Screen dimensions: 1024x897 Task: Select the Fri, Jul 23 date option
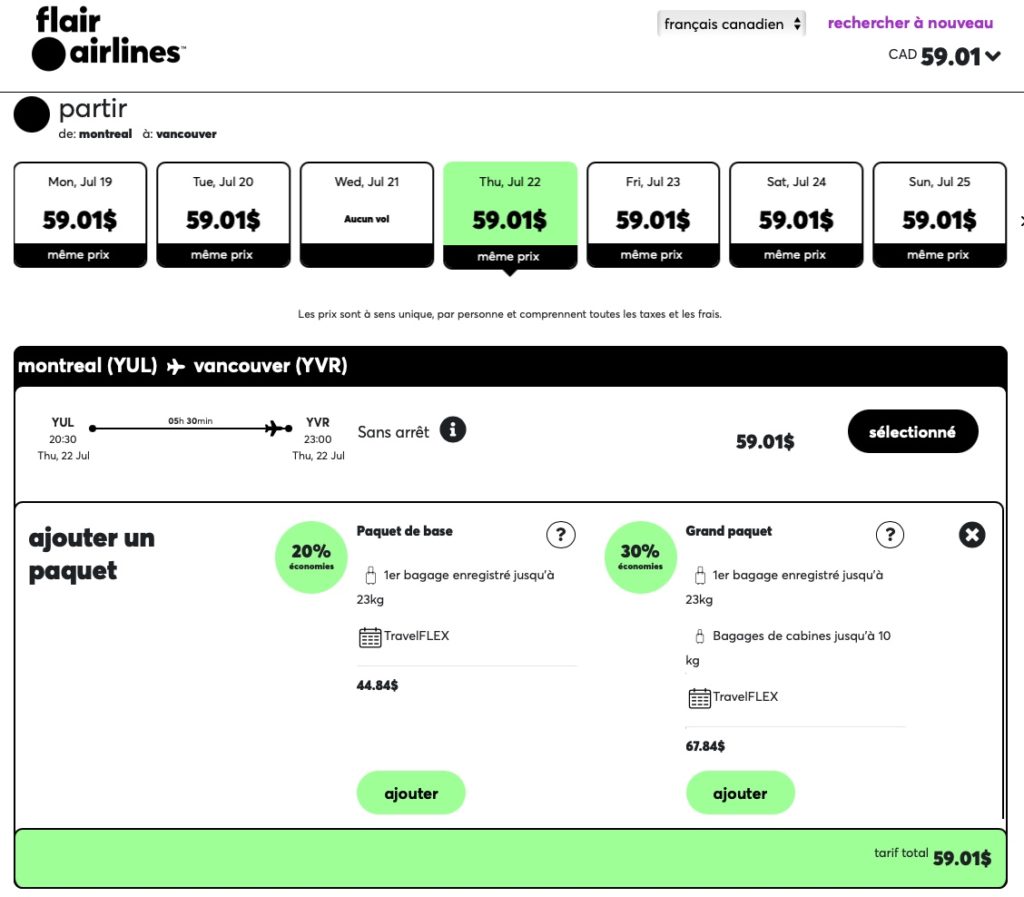[653, 214]
